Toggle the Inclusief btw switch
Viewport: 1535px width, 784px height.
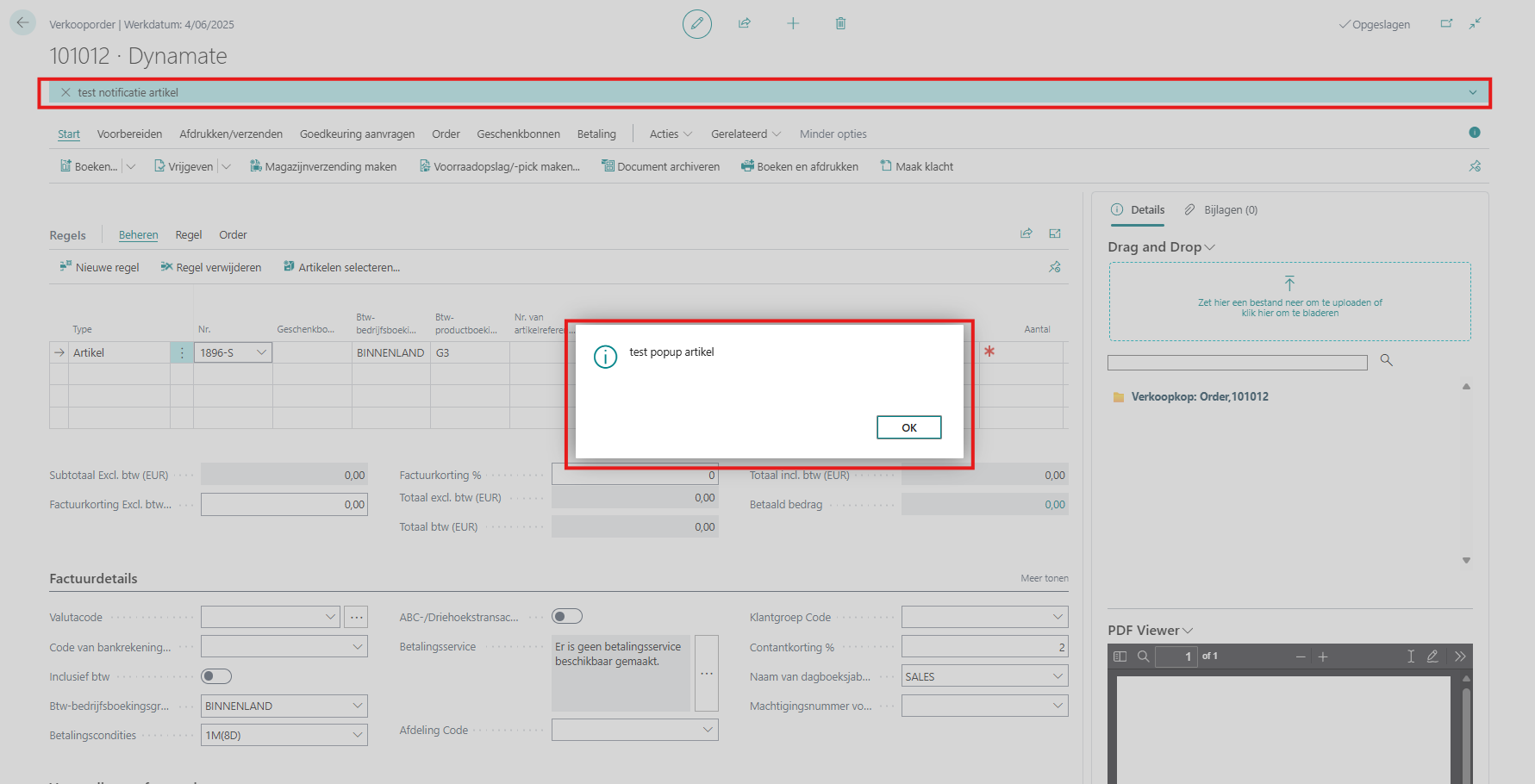216,676
